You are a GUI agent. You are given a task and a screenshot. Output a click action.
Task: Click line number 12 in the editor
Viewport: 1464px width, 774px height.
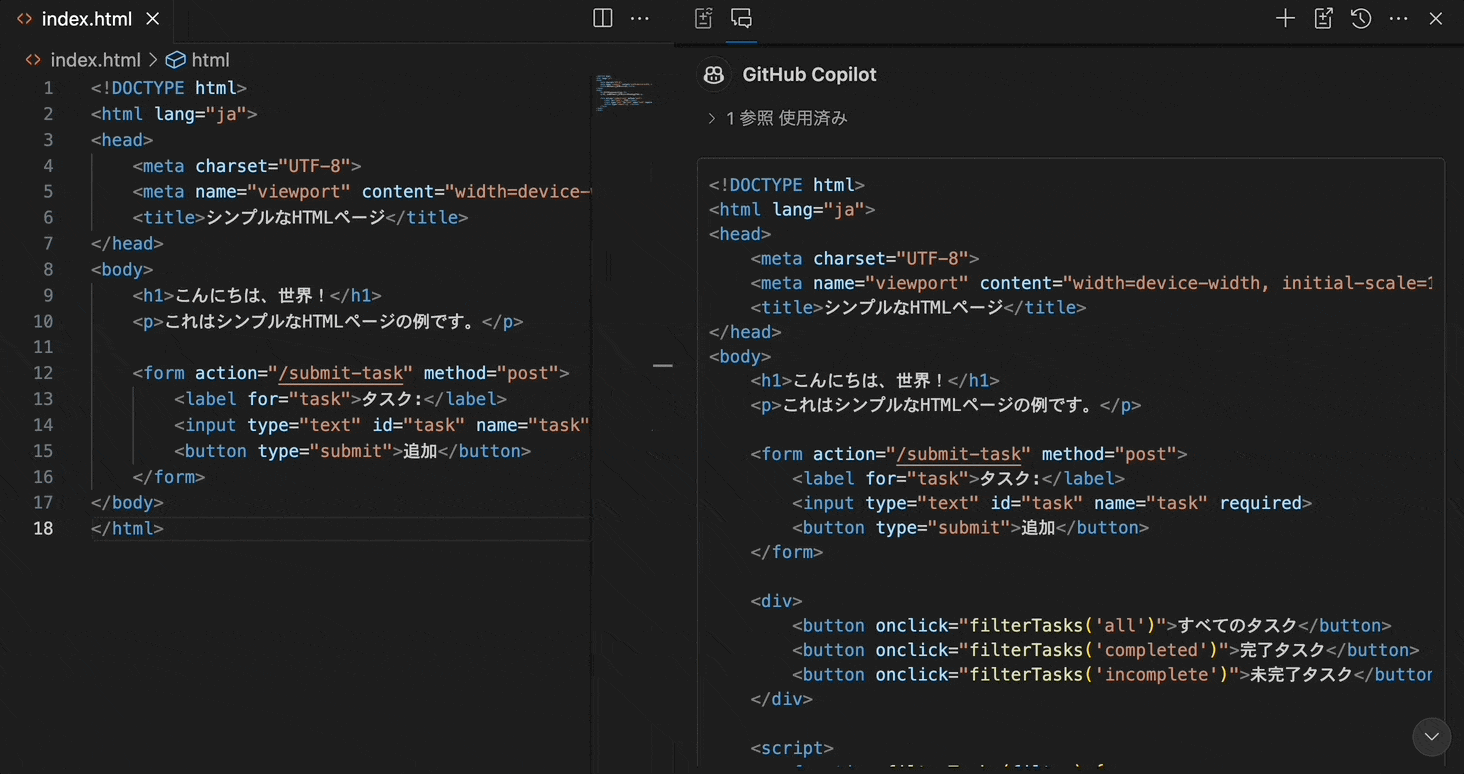pos(43,373)
